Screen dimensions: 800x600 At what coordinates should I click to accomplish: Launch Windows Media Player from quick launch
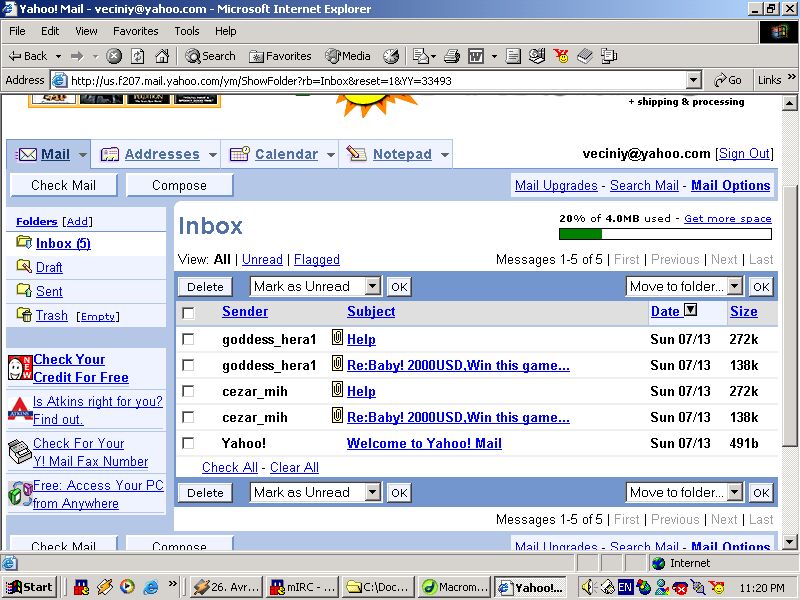pos(128,587)
